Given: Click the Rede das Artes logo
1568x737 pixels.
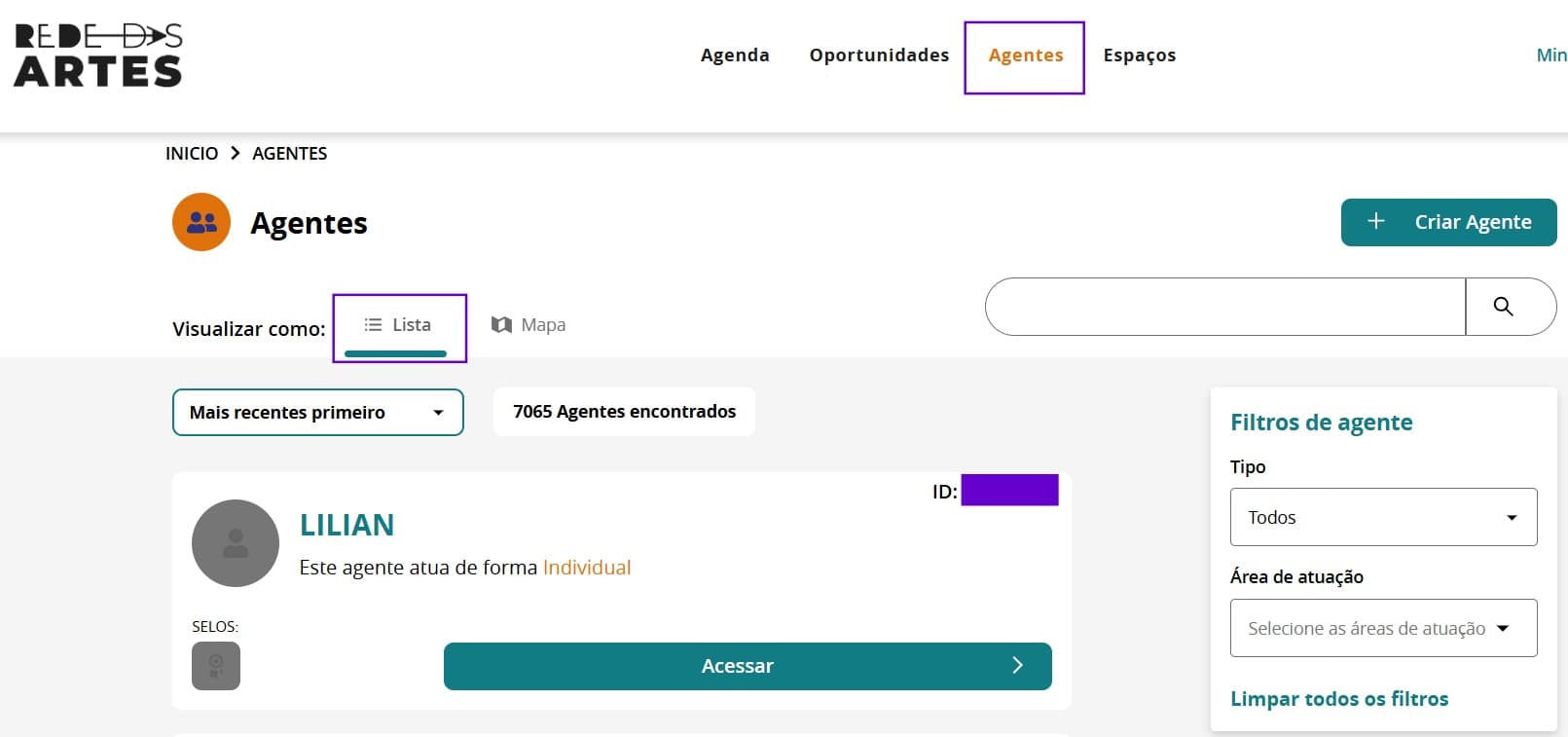Looking at the screenshot, I should (x=98, y=55).
